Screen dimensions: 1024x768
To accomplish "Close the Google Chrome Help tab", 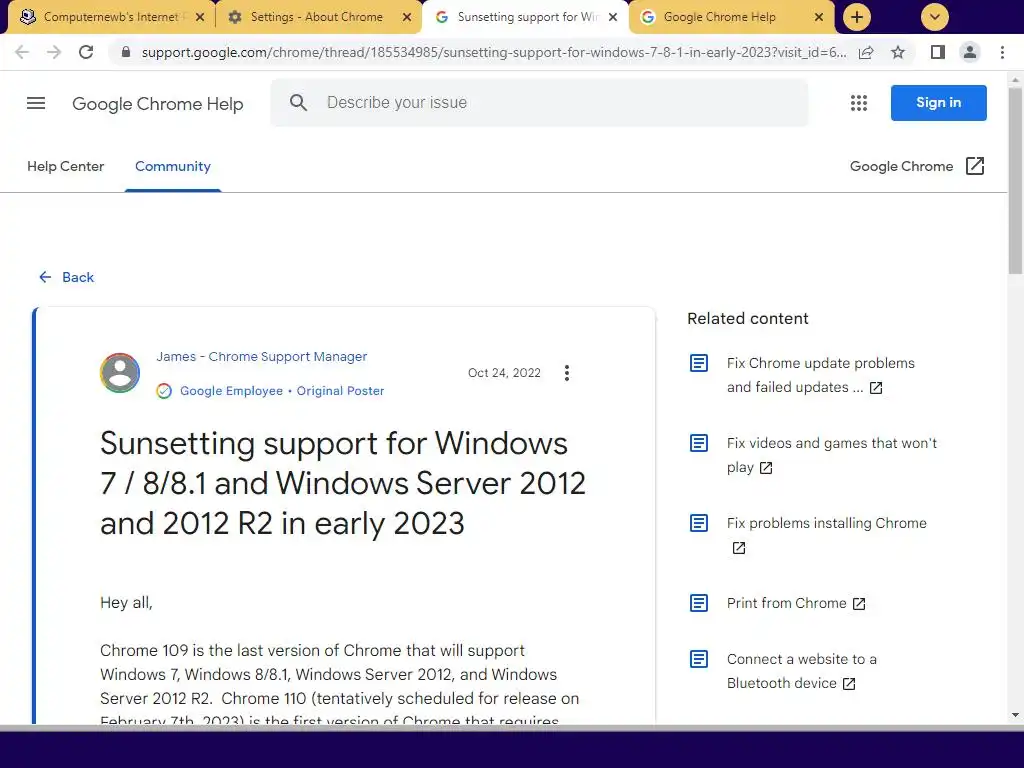I will click(x=819, y=17).
